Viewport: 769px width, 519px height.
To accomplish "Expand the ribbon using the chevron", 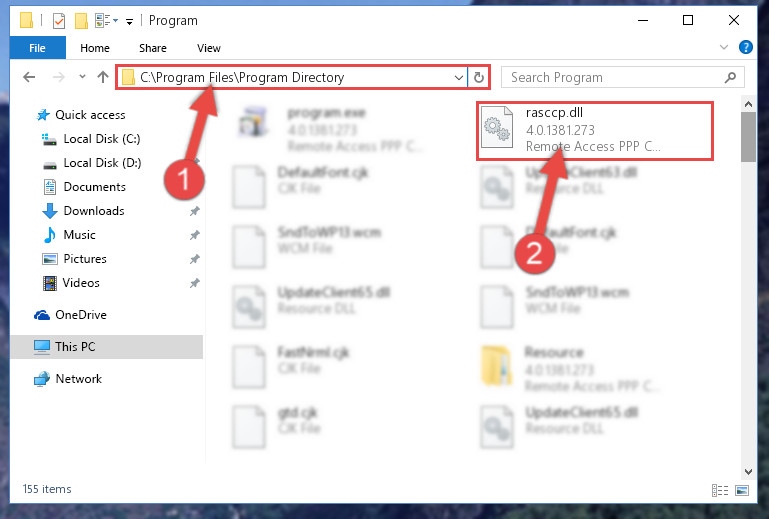I will tap(723, 47).
